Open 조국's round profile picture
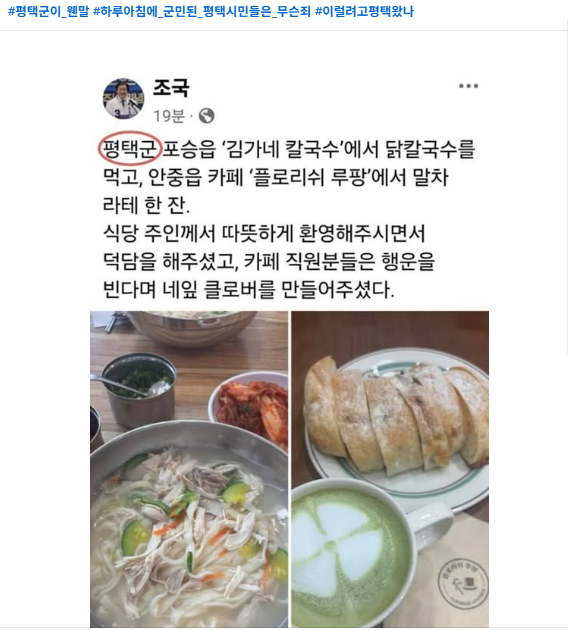 point(124,99)
